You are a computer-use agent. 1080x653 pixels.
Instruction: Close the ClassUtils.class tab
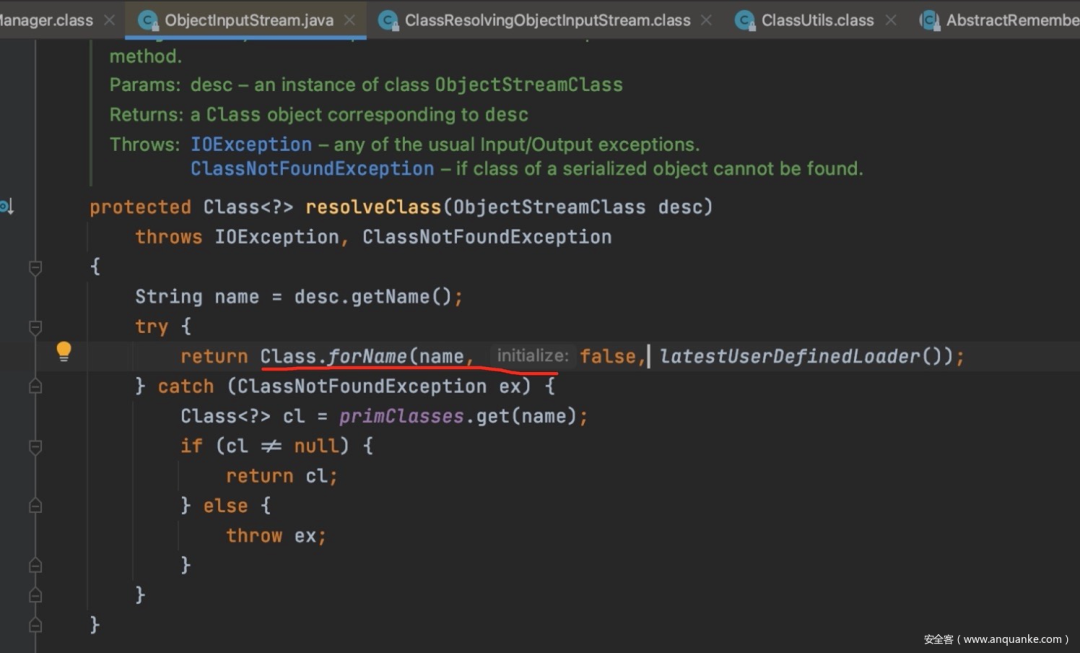tap(891, 21)
